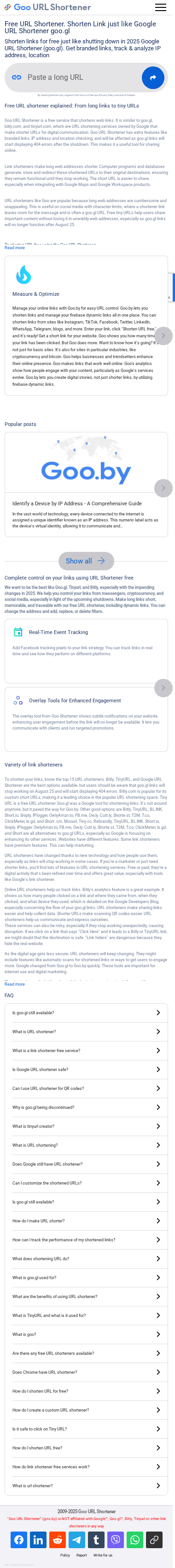Expand "What is tinyurl creator?" FAQ
The width and height of the screenshot is (175, 1568).
click(86, 1126)
